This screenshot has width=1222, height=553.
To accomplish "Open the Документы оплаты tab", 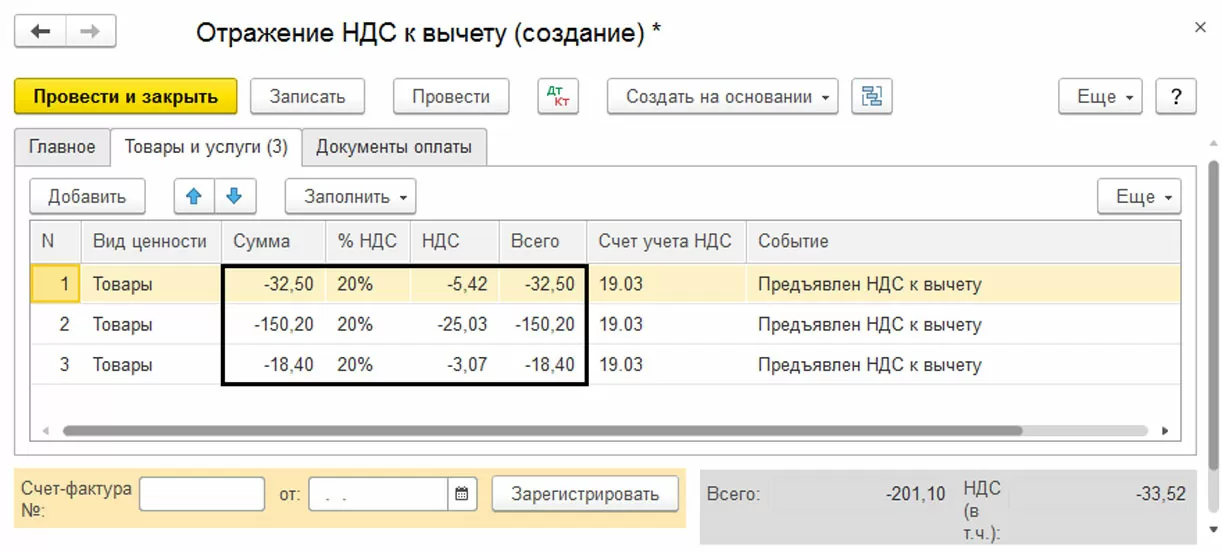I will (393, 147).
